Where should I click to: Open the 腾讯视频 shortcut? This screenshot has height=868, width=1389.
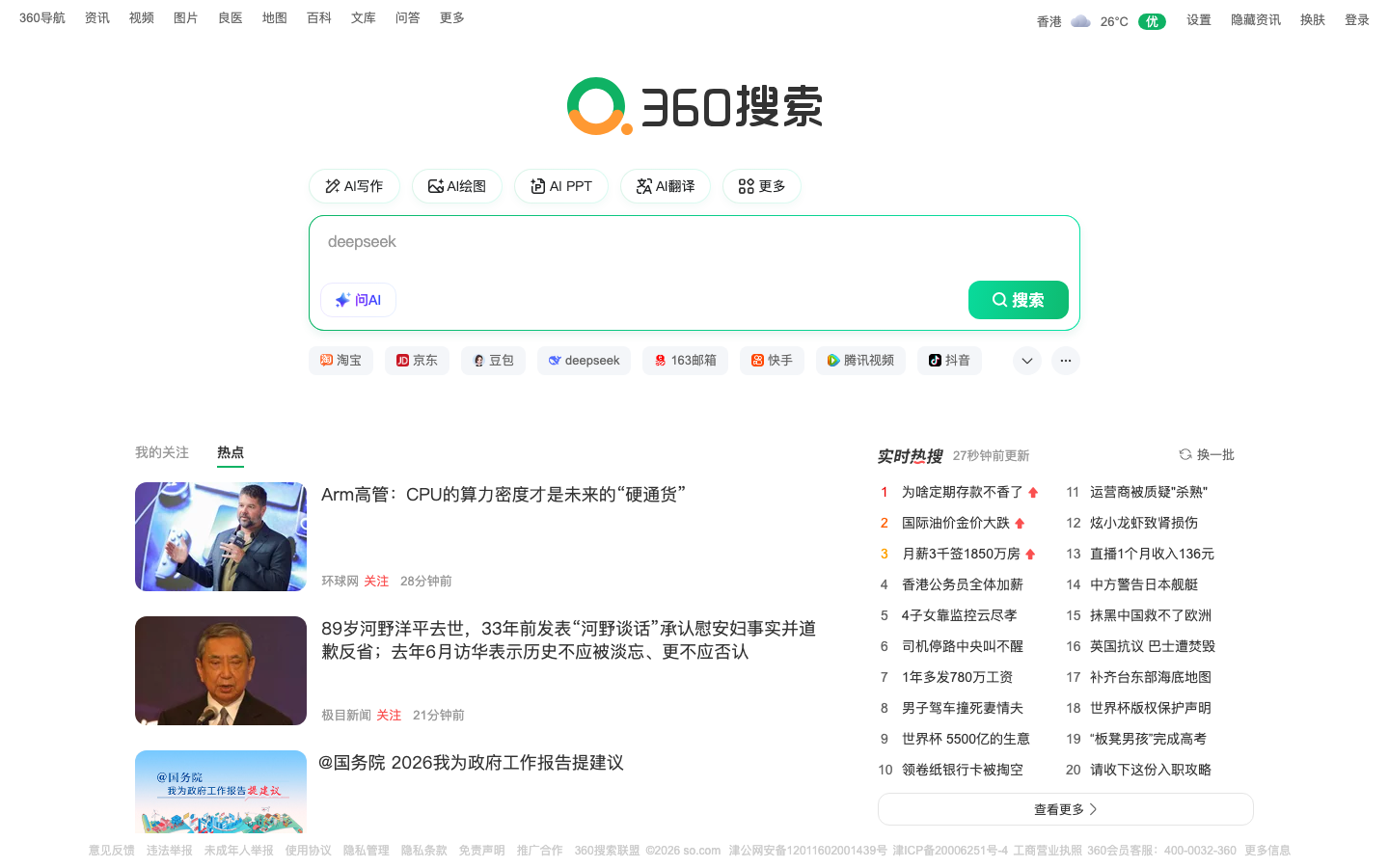[x=860, y=360]
